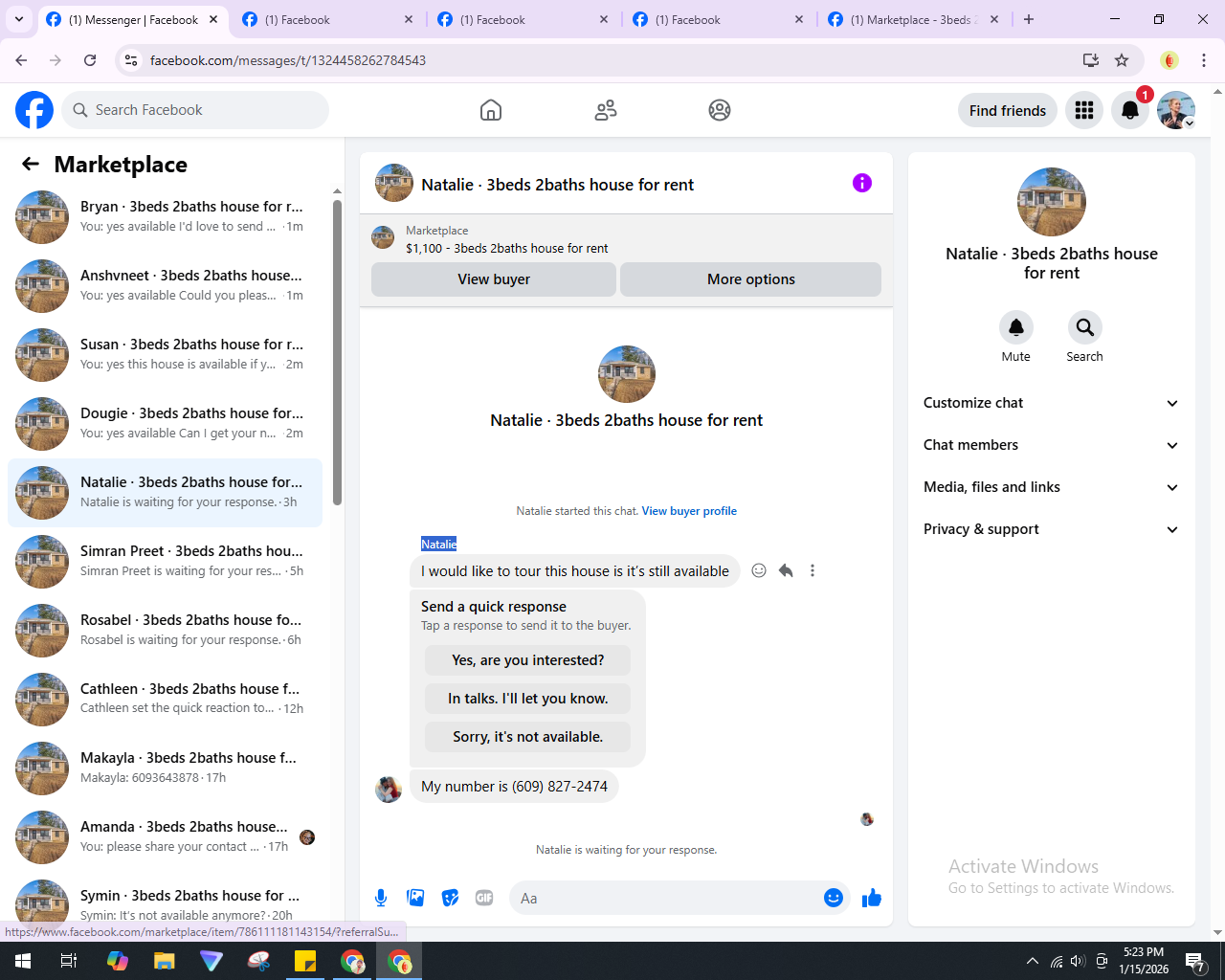The height and width of the screenshot is (980, 1225).
Task: Open Rosabel's conversation
Action: 165,631
